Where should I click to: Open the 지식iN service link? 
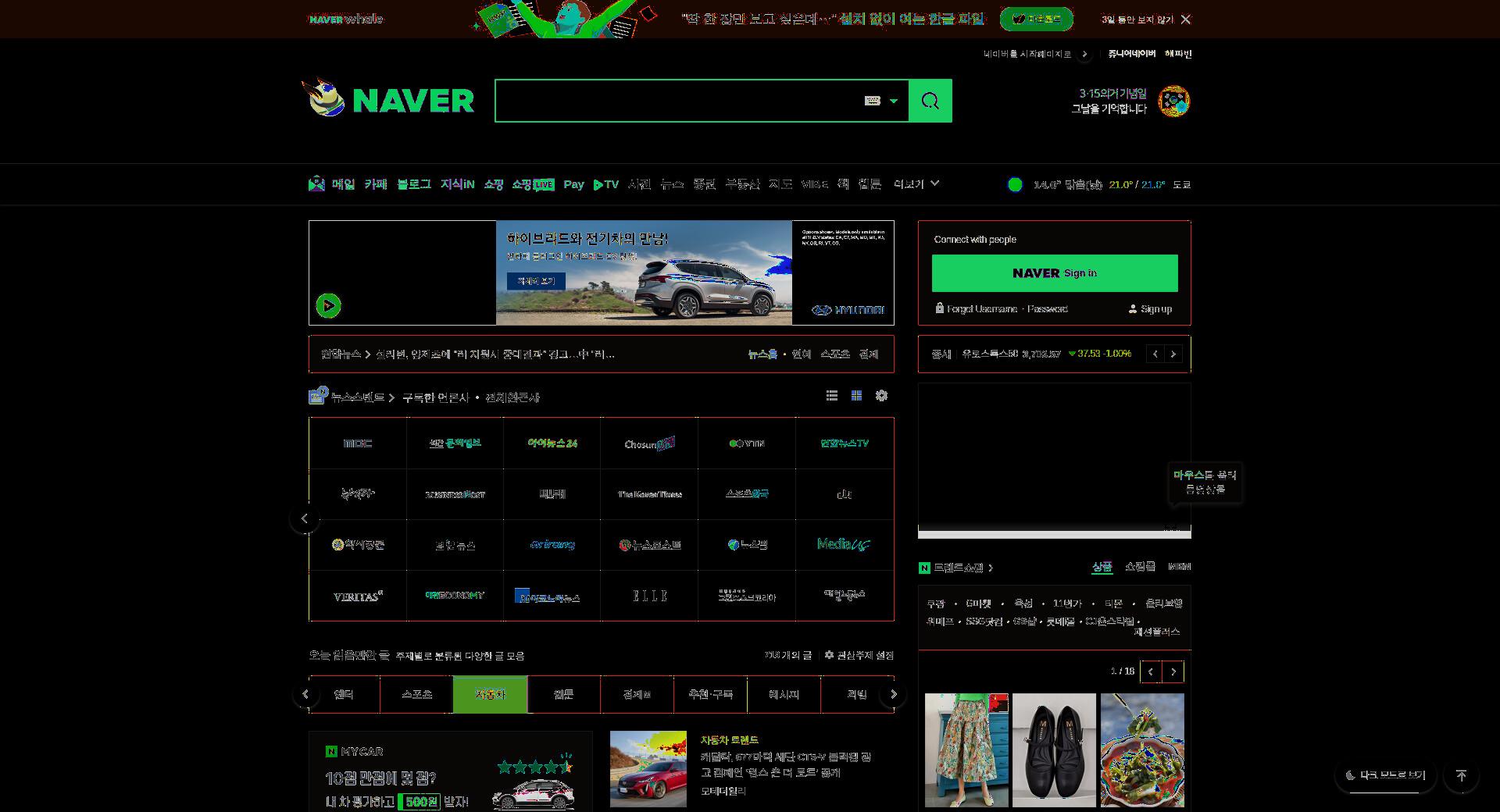point(457,184)
